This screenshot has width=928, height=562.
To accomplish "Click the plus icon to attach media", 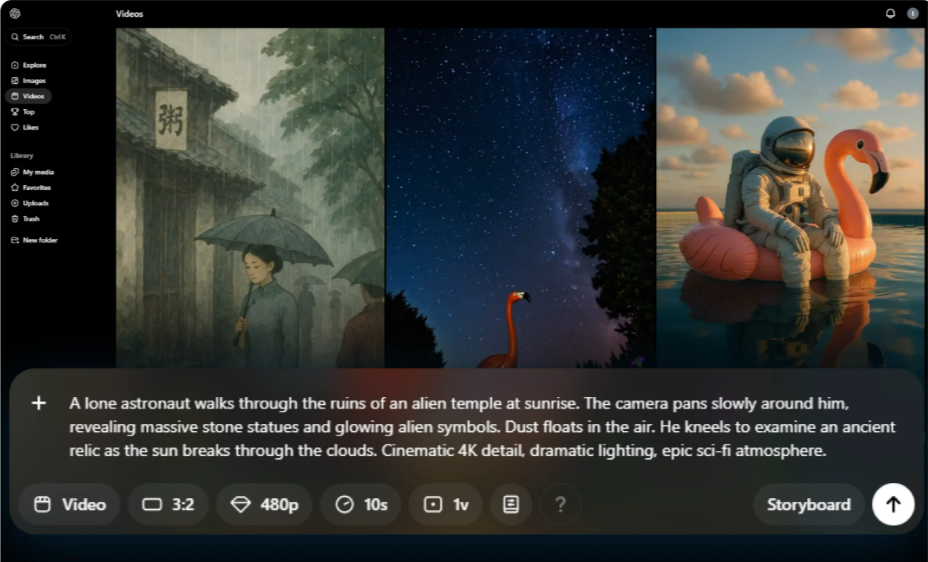I will 38,403.
